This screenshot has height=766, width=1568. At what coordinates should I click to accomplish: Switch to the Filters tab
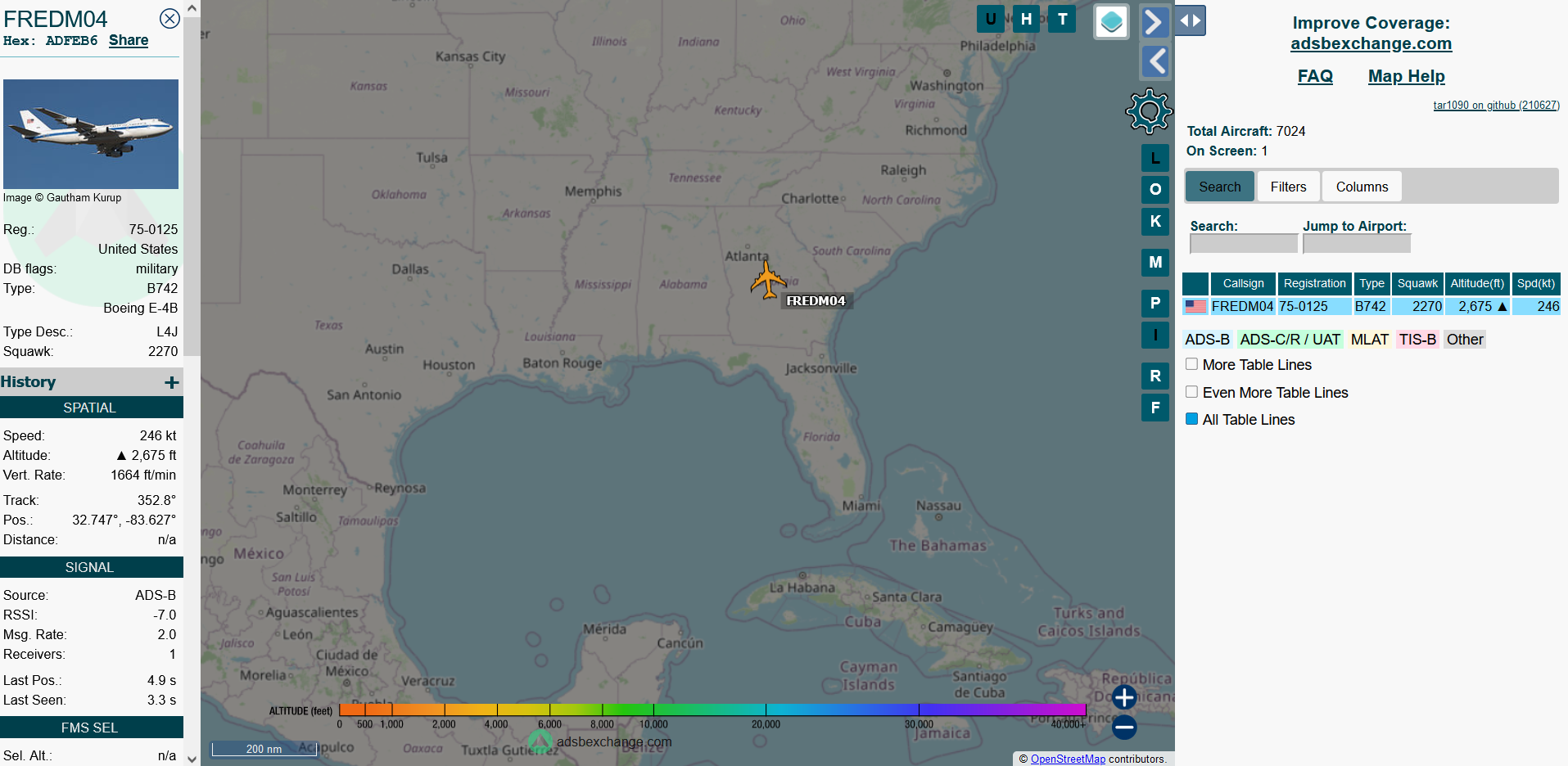1288,187
